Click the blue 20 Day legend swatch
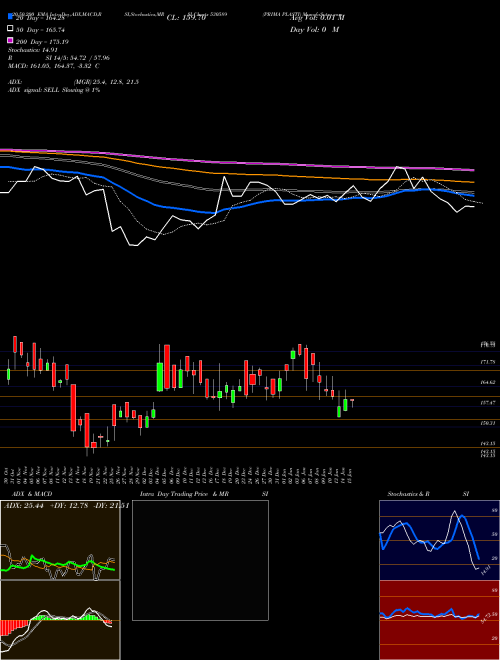The width and height of the screenshot is (500, 660). point(10,17)
